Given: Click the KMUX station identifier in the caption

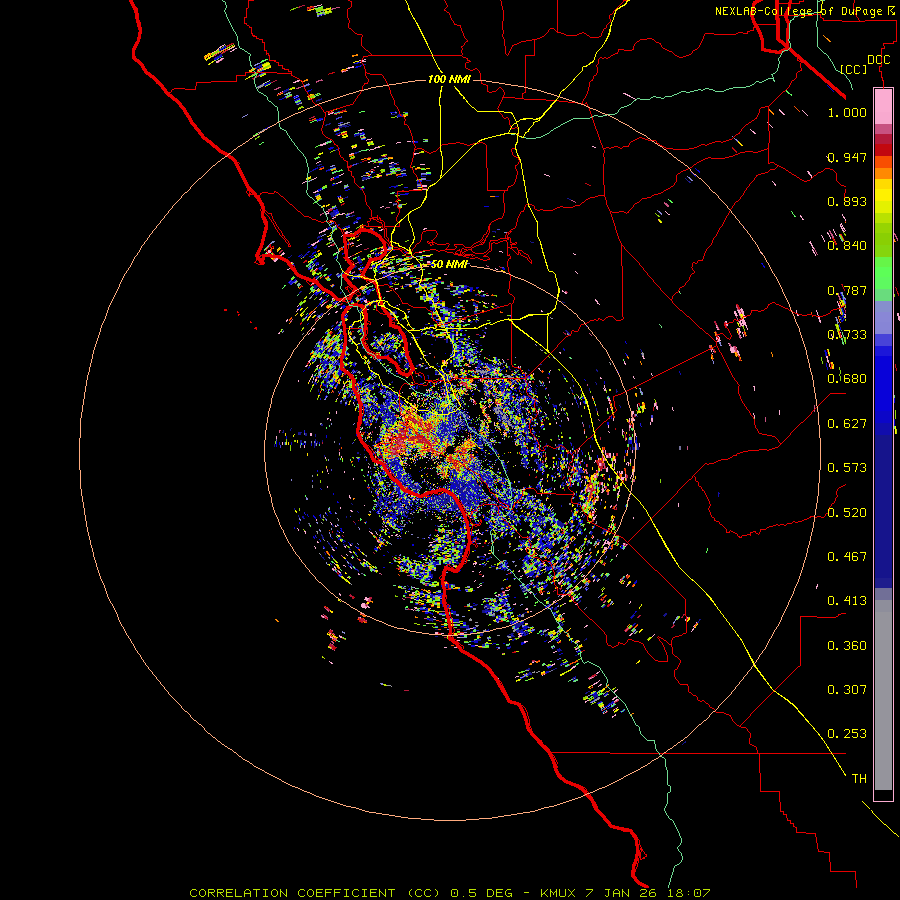Looking at the screenshot, I should 557,893.
